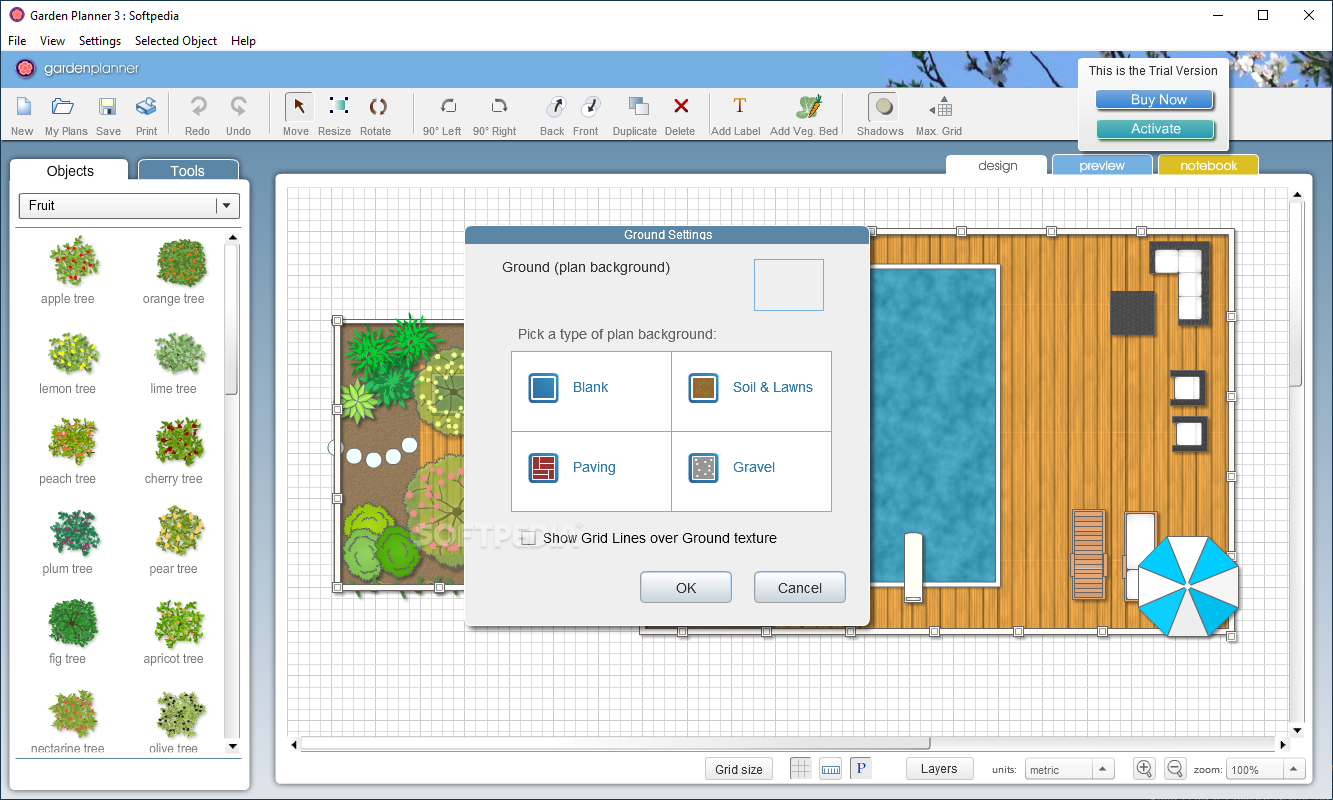1333x800 pixels.
Task: Click the Grid size button
Action: click(739, 769)
